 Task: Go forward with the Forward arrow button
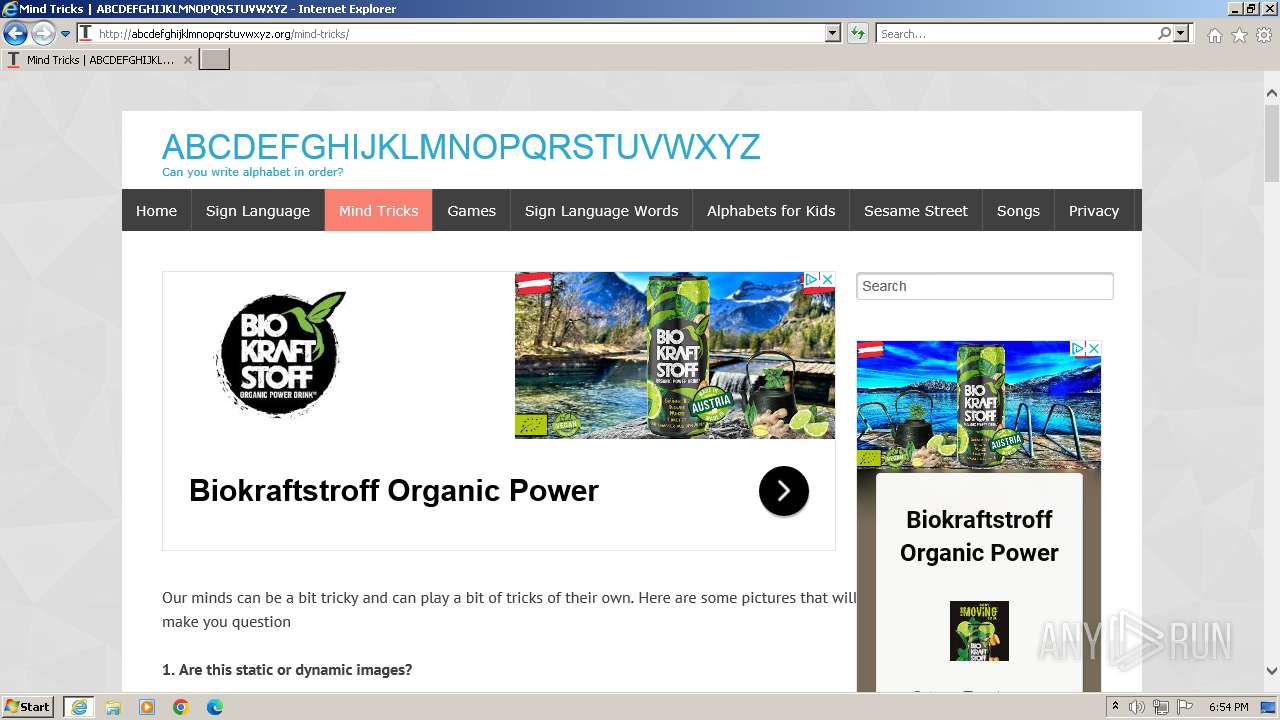coord(43,34)
